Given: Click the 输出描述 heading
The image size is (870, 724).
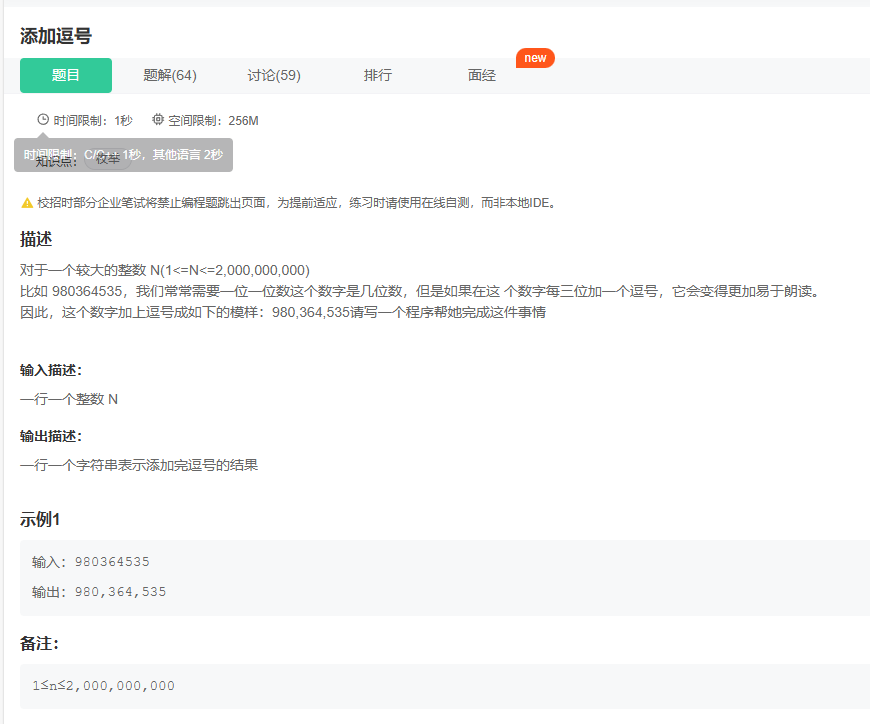Looking at the screenshot, I should pyautogui.click(x=51, y=437).
